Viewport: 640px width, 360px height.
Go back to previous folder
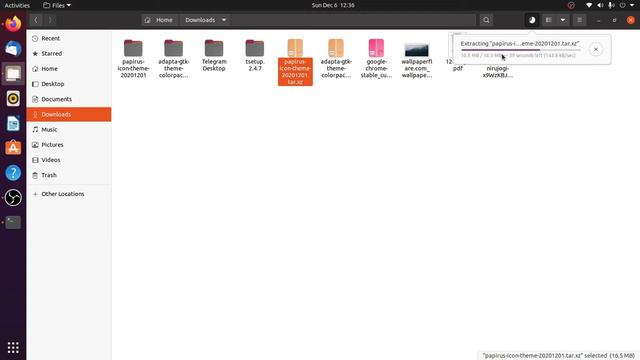(36, 20)
